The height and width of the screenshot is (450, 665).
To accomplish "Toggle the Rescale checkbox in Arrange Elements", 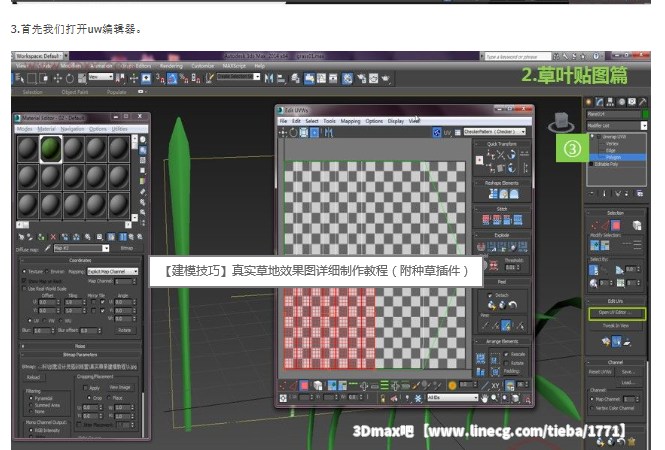I will coord(506,354).
